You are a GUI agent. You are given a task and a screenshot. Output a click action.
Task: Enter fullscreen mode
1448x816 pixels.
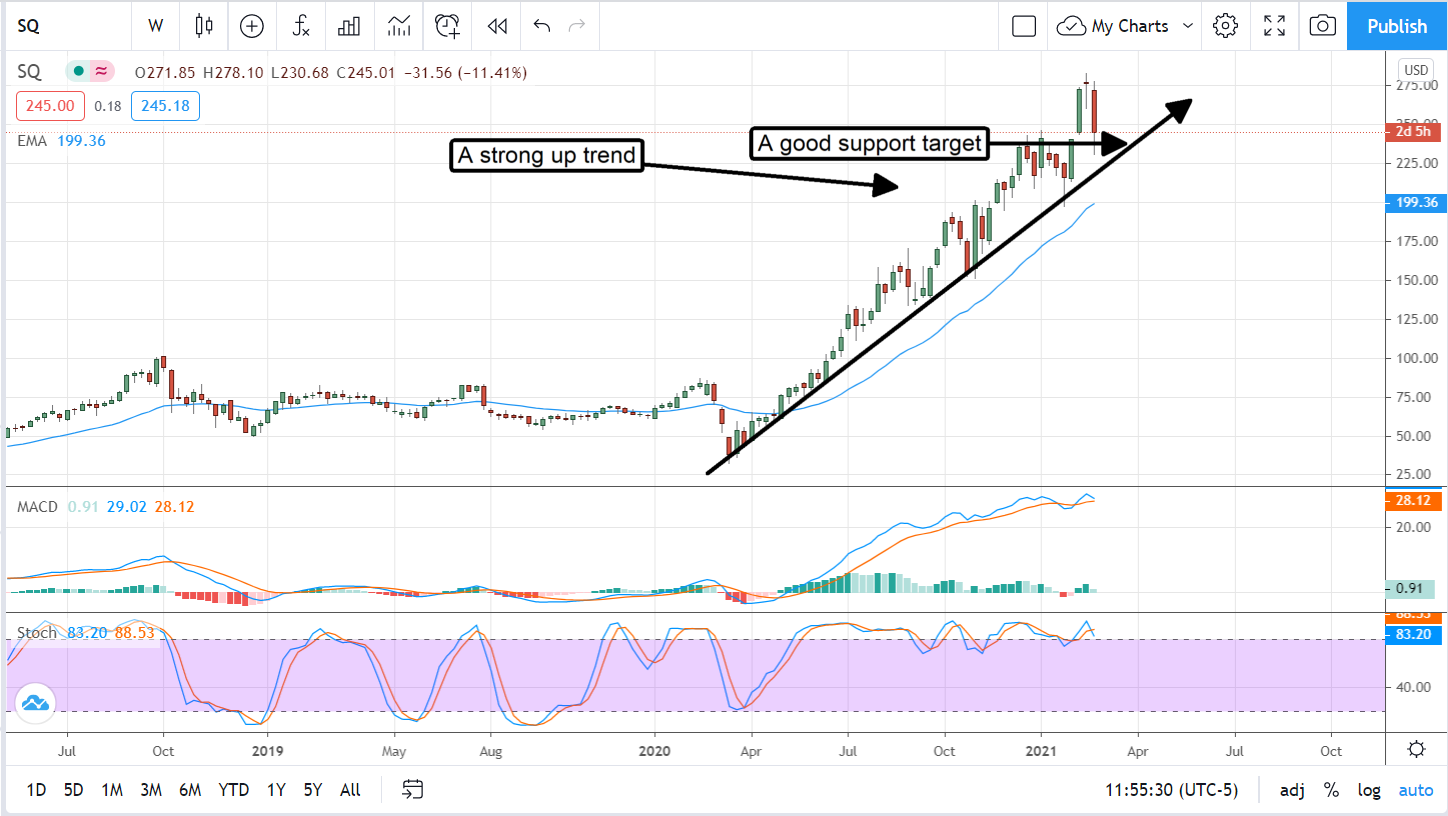click(1274, 26)
